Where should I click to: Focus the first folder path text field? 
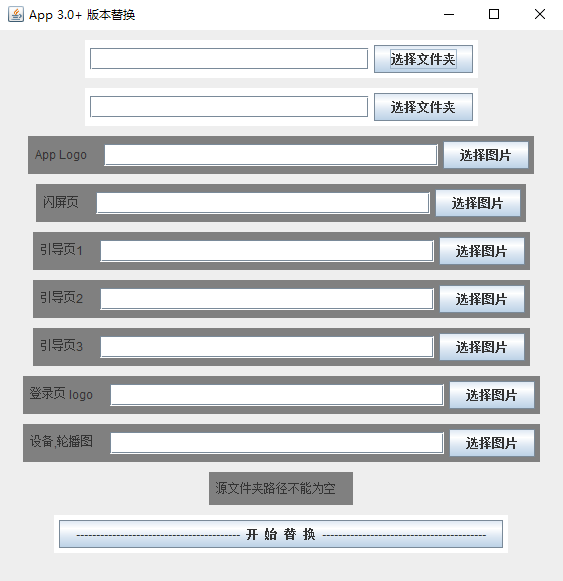tap(229, 59)
